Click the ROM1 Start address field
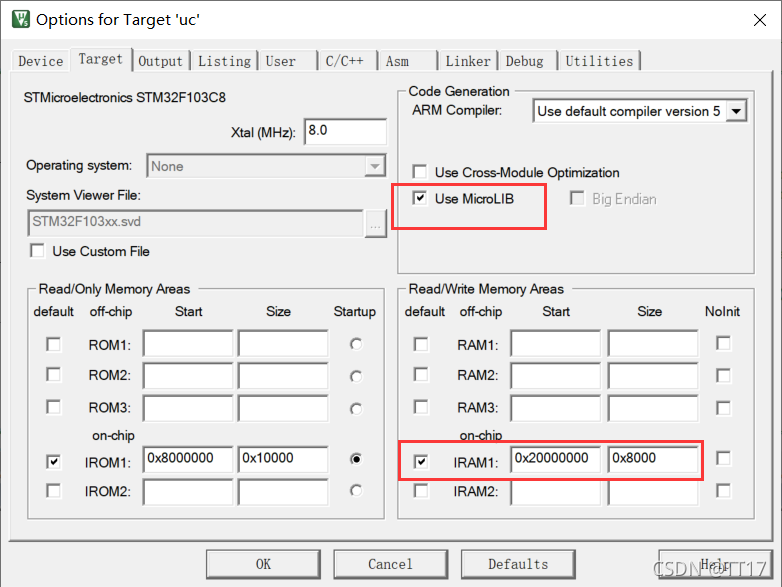Viewport: 782px width, 587px height. tap(188, 343)
